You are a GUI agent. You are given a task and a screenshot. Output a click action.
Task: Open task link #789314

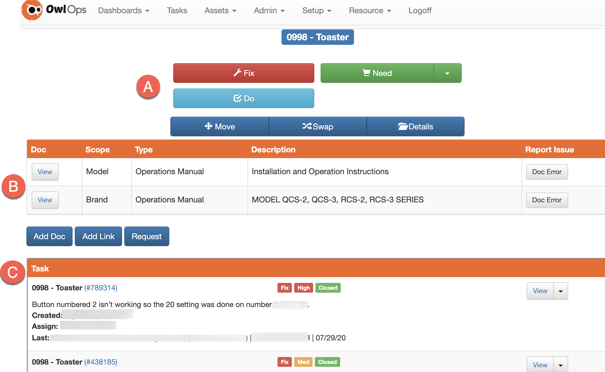pyautogui.click(x=101, y=288)
